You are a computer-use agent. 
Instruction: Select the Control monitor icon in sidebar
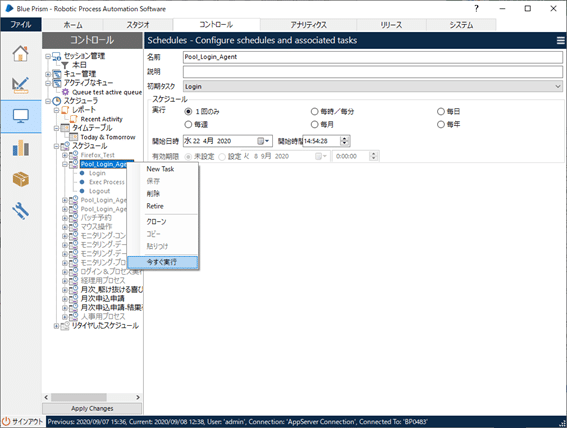(21, 116)
